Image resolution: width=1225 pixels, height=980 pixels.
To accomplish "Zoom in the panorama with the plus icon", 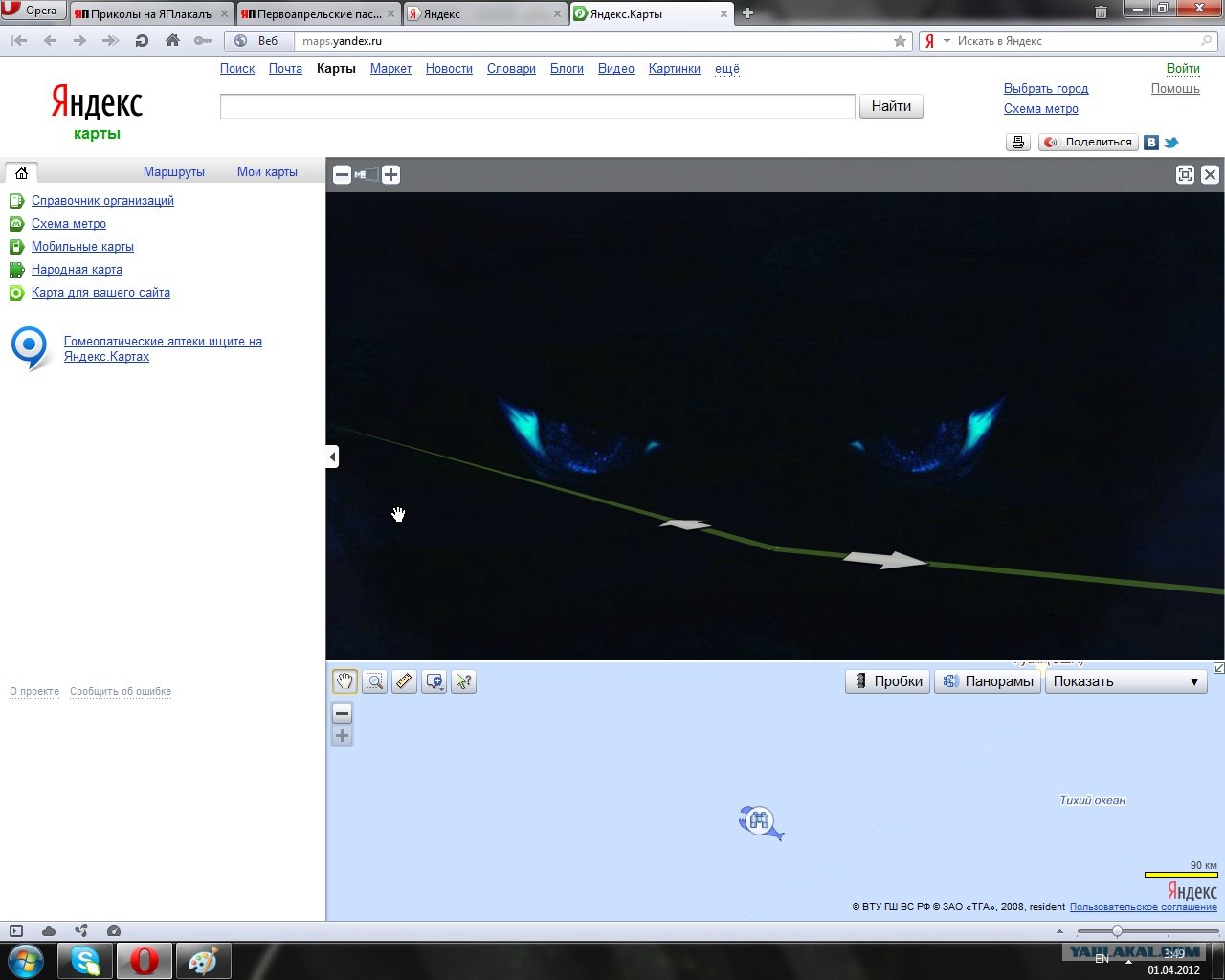I will coord(390,174).
